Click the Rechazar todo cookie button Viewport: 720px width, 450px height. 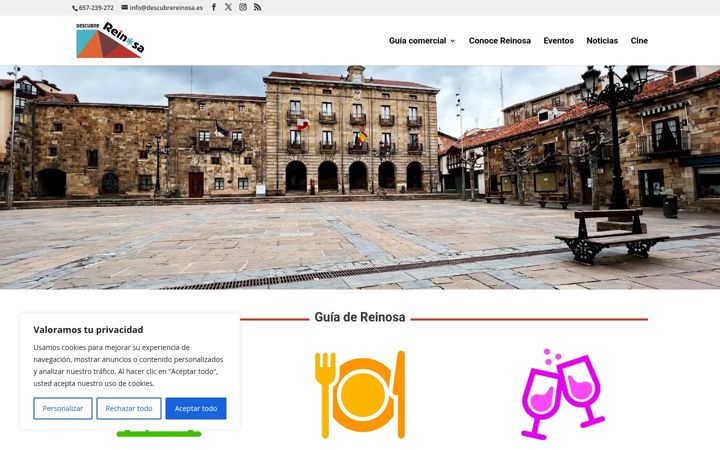click(129, 408)
